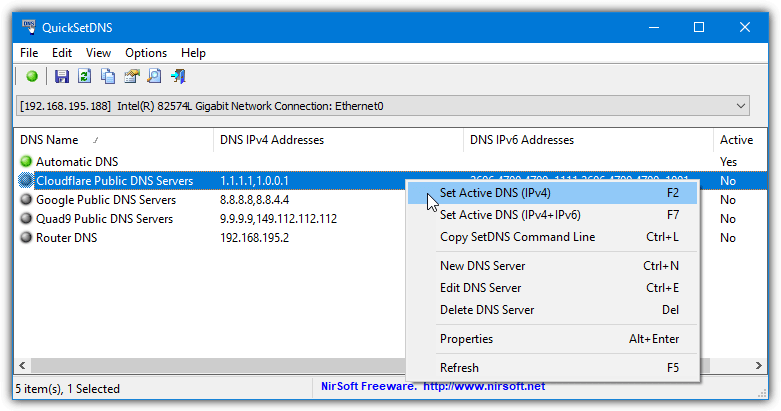Open the View menu

point(98,53)
